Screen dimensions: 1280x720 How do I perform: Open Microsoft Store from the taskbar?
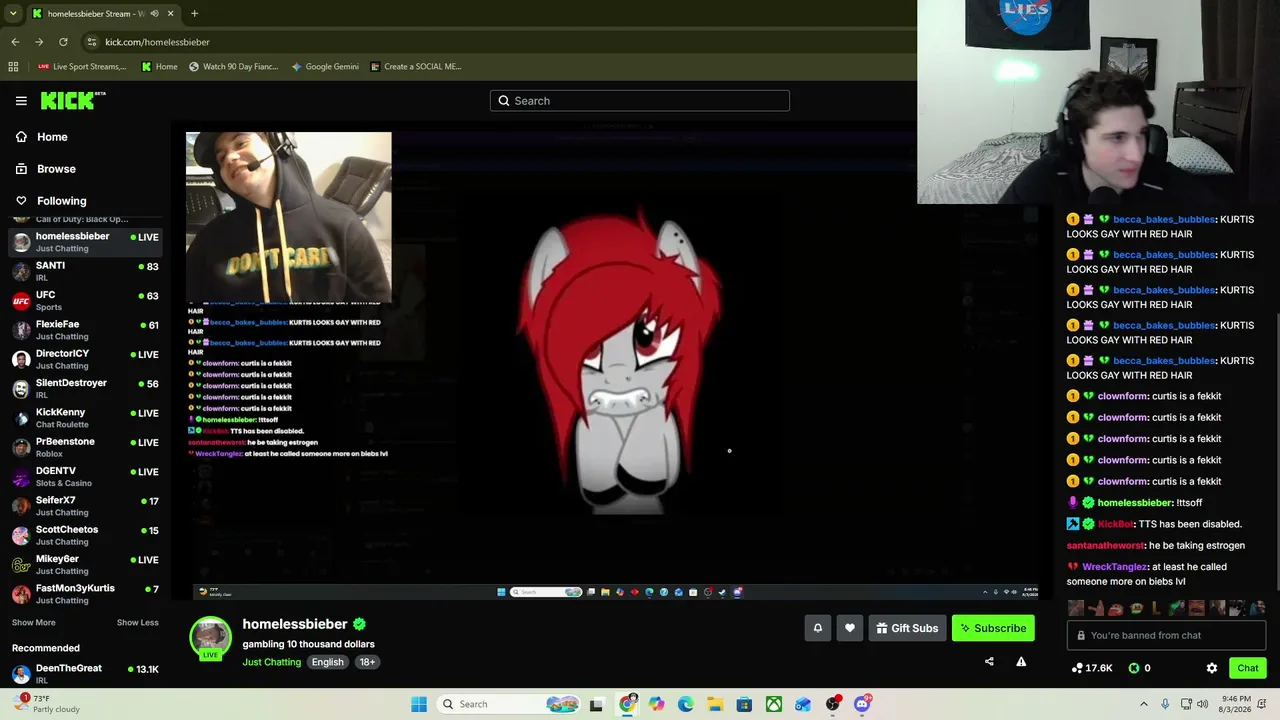click(x=744, y=704)
